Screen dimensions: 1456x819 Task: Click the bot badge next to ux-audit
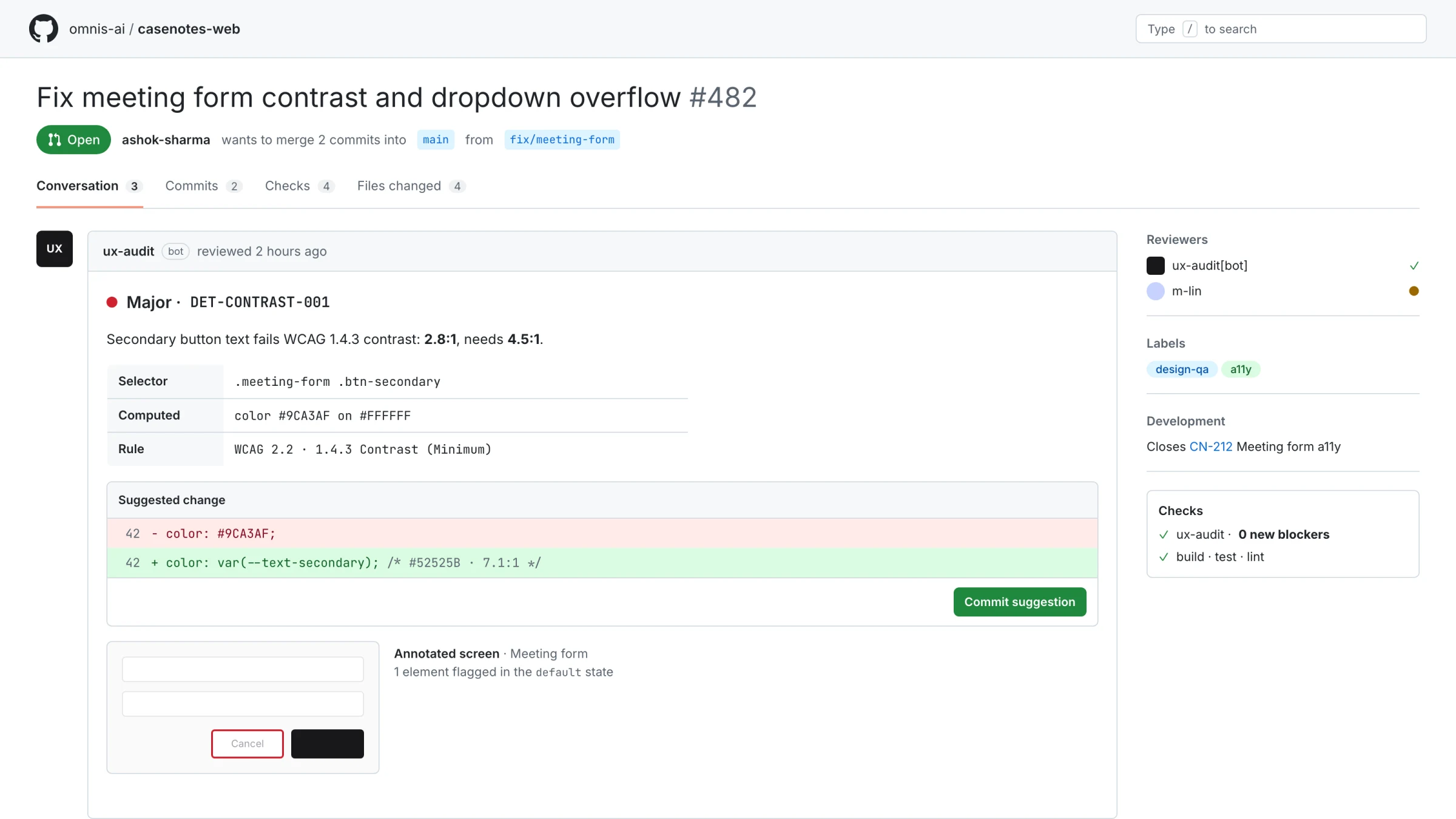(x=176, y=251)
